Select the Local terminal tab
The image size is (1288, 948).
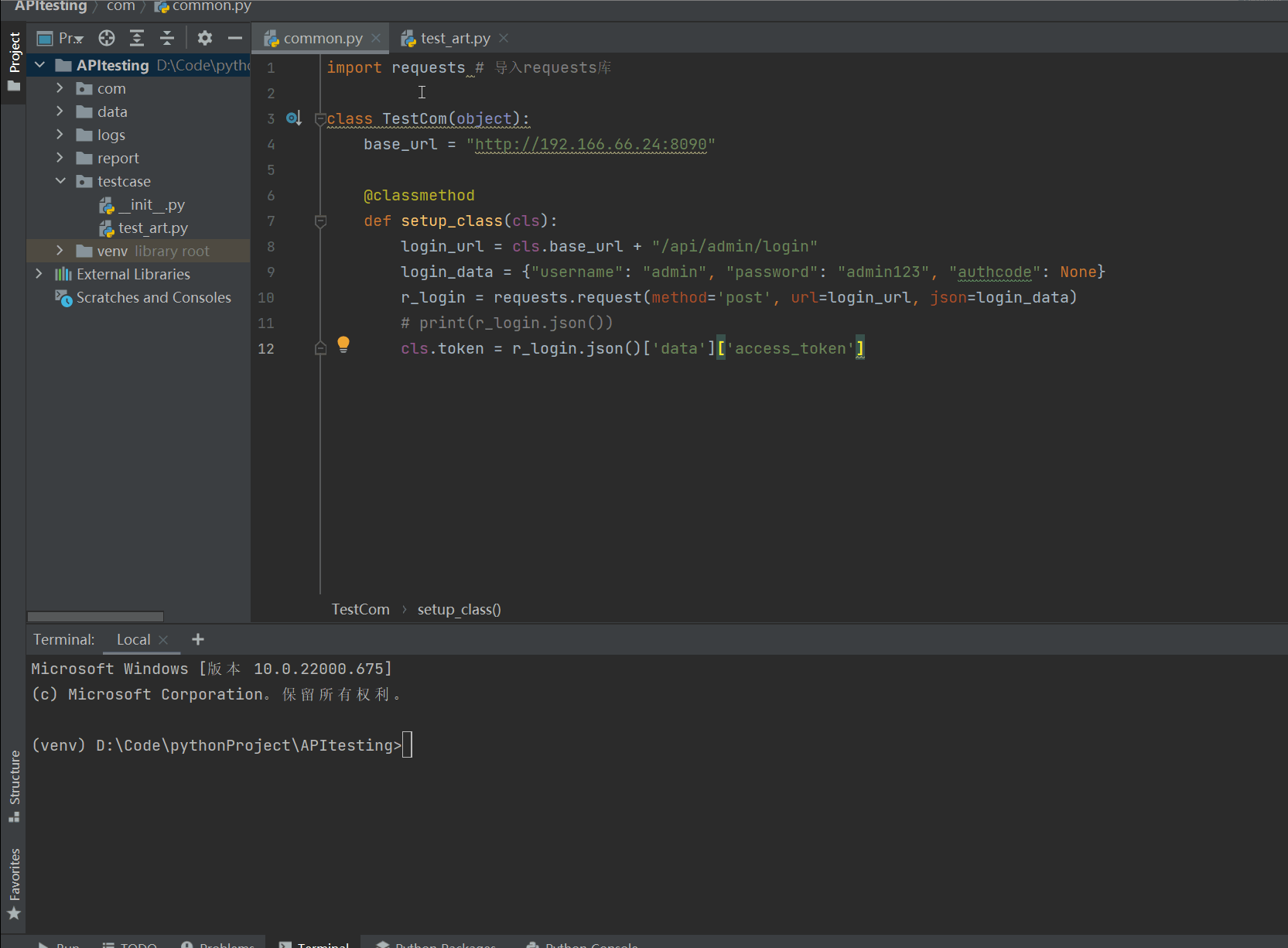click(x=133, y=639)
